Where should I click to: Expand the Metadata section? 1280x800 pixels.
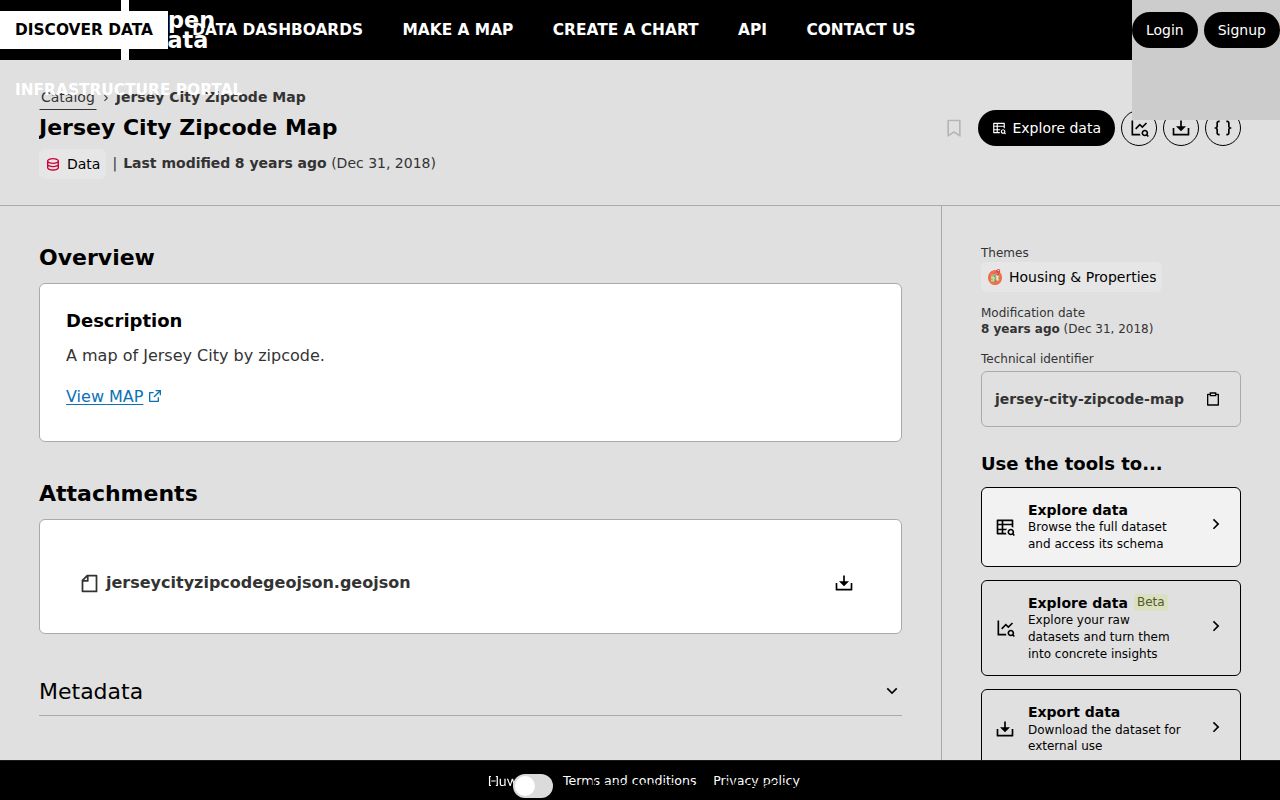(x=470, y=691)
